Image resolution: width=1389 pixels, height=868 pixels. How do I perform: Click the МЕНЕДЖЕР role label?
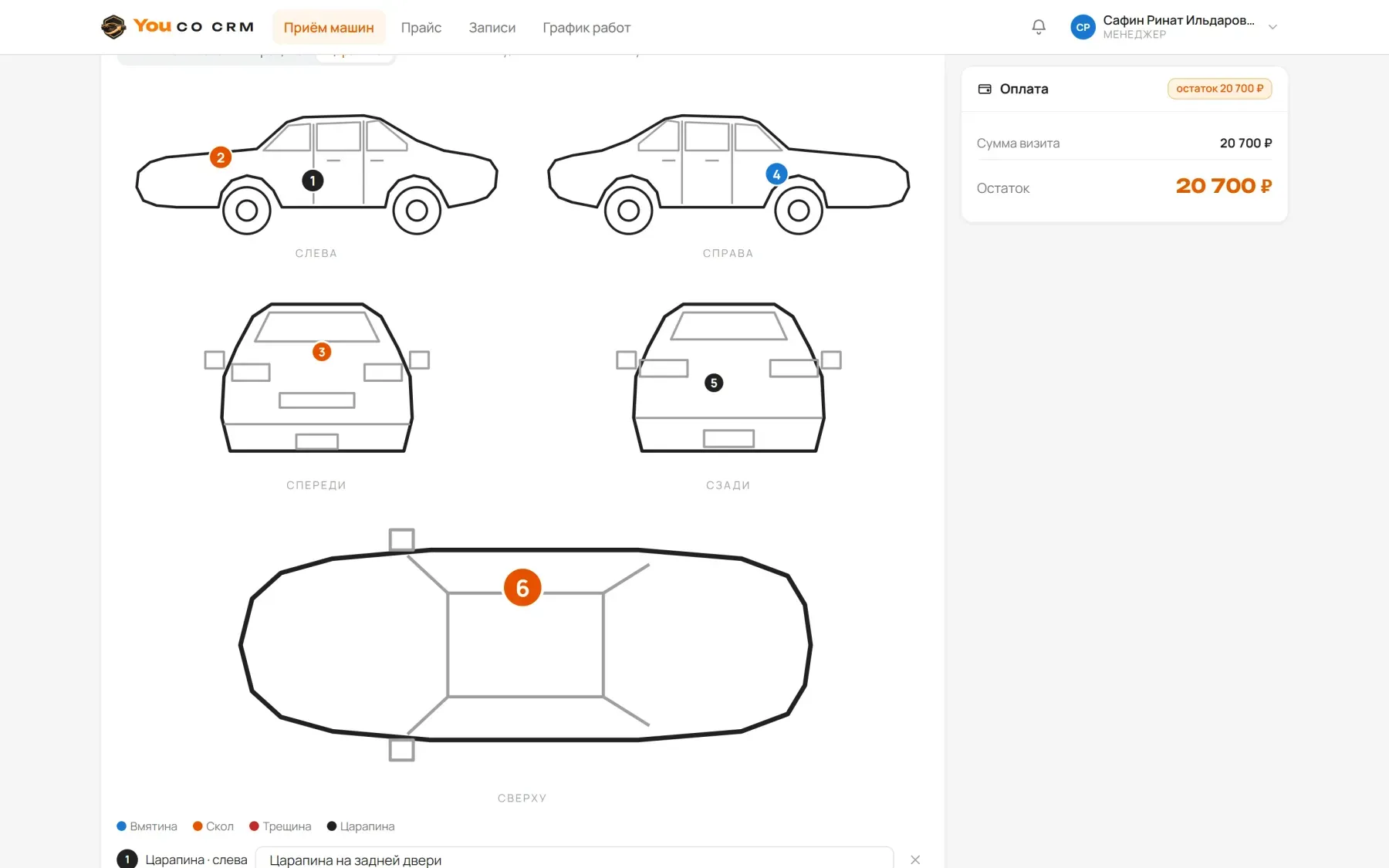(x=1134, y=35)
